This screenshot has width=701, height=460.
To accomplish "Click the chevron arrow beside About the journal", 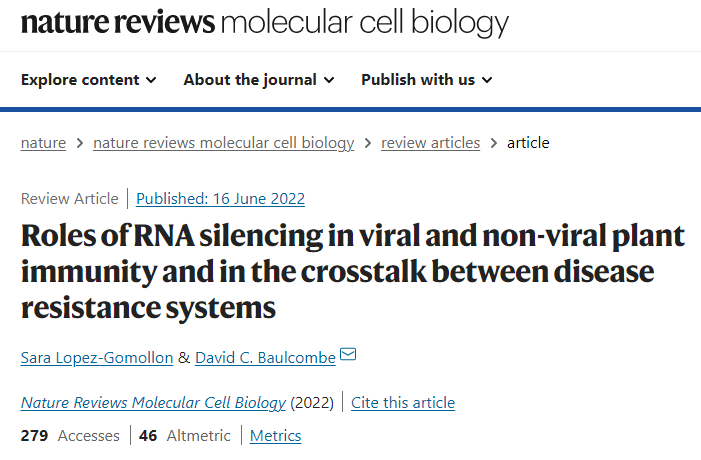I will [329, 80].
